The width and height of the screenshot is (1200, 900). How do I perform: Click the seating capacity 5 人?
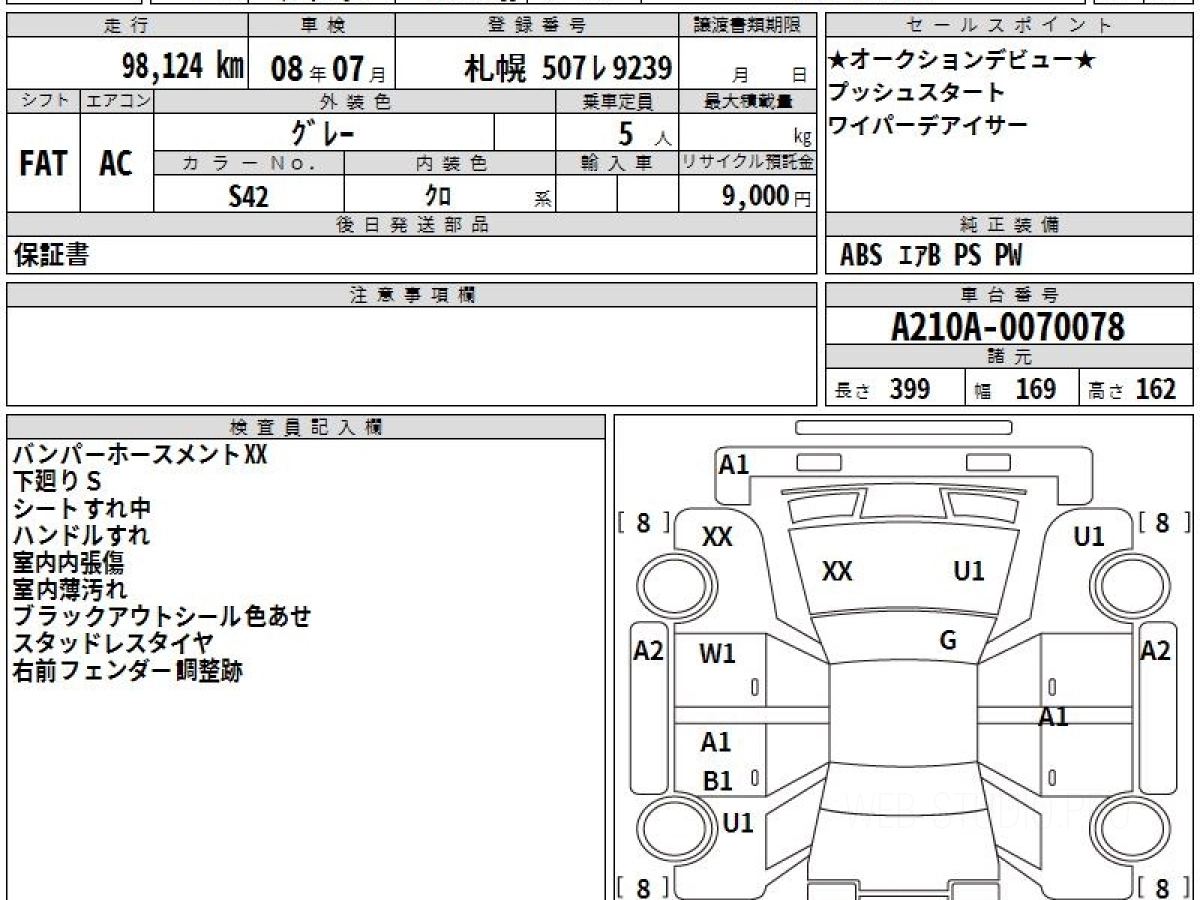(645, 133)
